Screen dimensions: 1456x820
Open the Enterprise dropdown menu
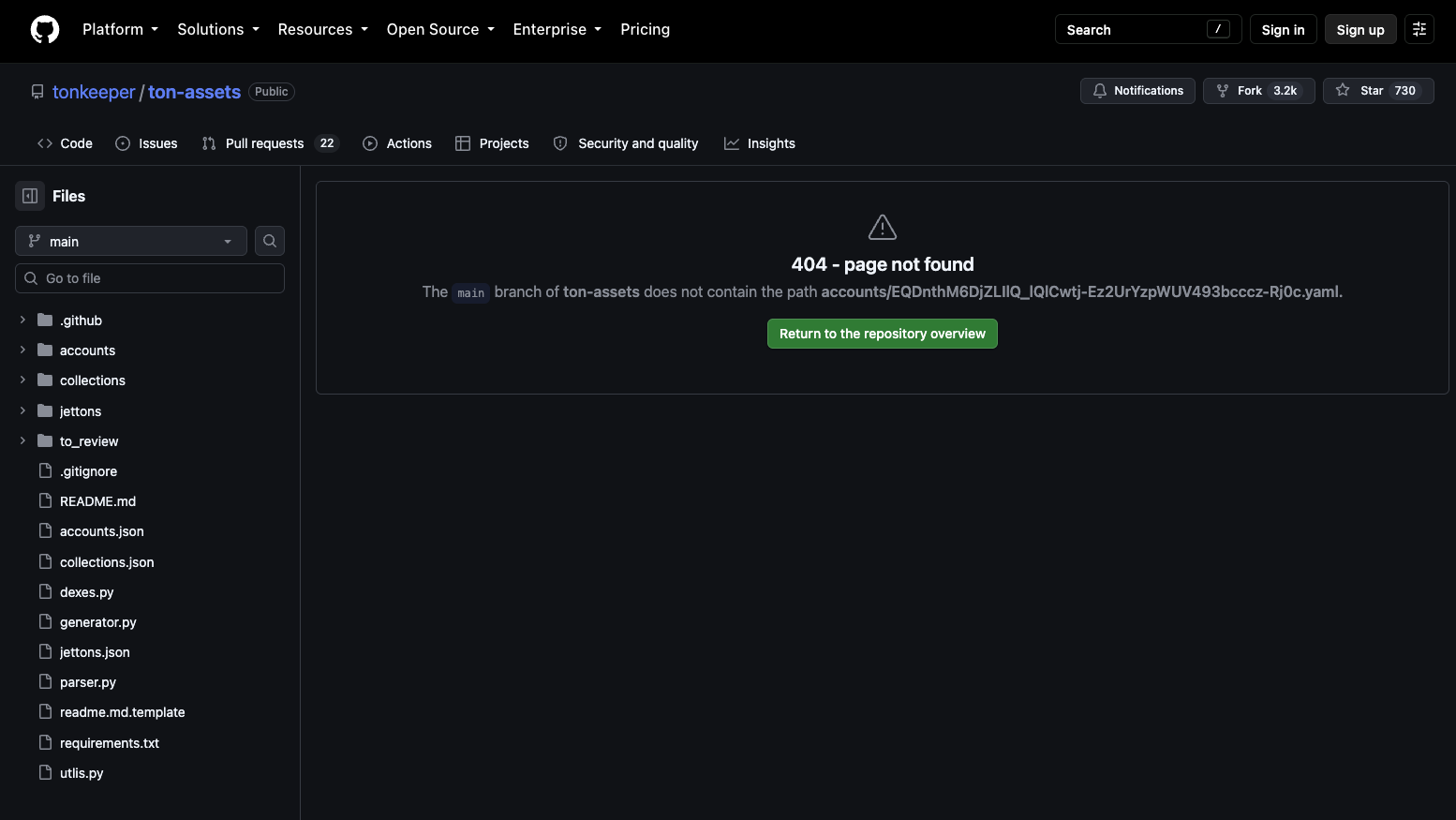557,29
